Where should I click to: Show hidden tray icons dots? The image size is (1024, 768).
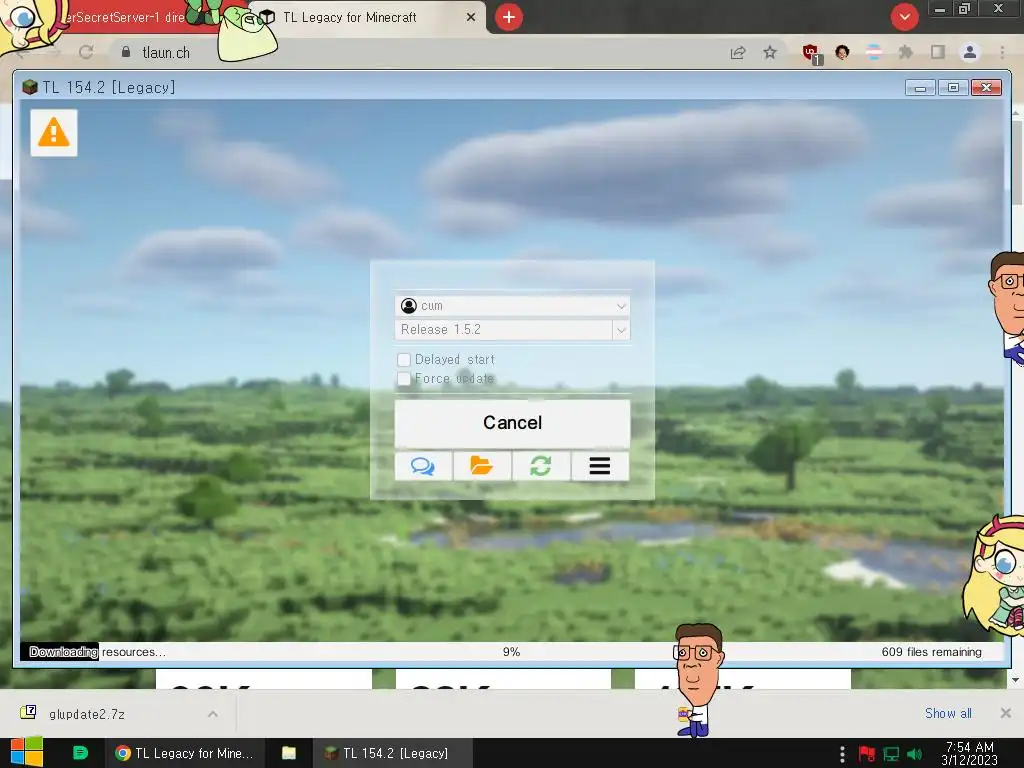(x=842, y=754)
